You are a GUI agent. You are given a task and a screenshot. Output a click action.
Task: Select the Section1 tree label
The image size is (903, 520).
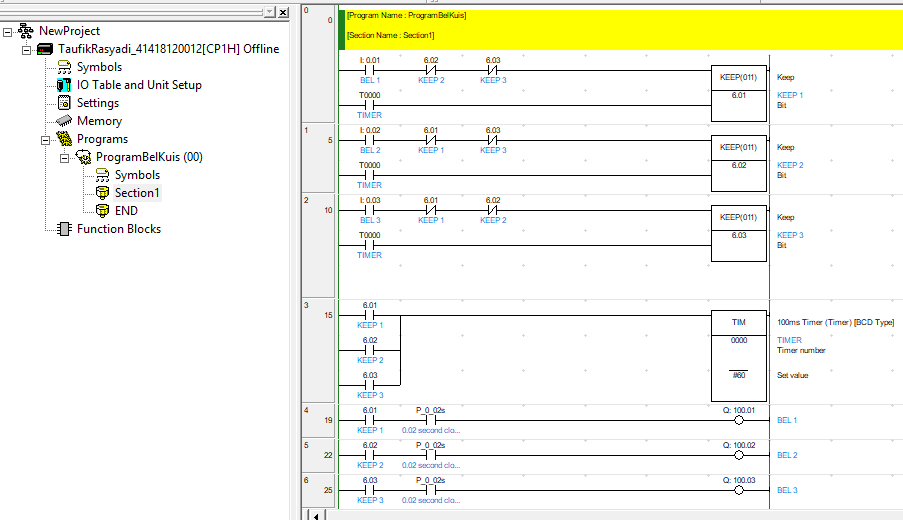[137, 192]
